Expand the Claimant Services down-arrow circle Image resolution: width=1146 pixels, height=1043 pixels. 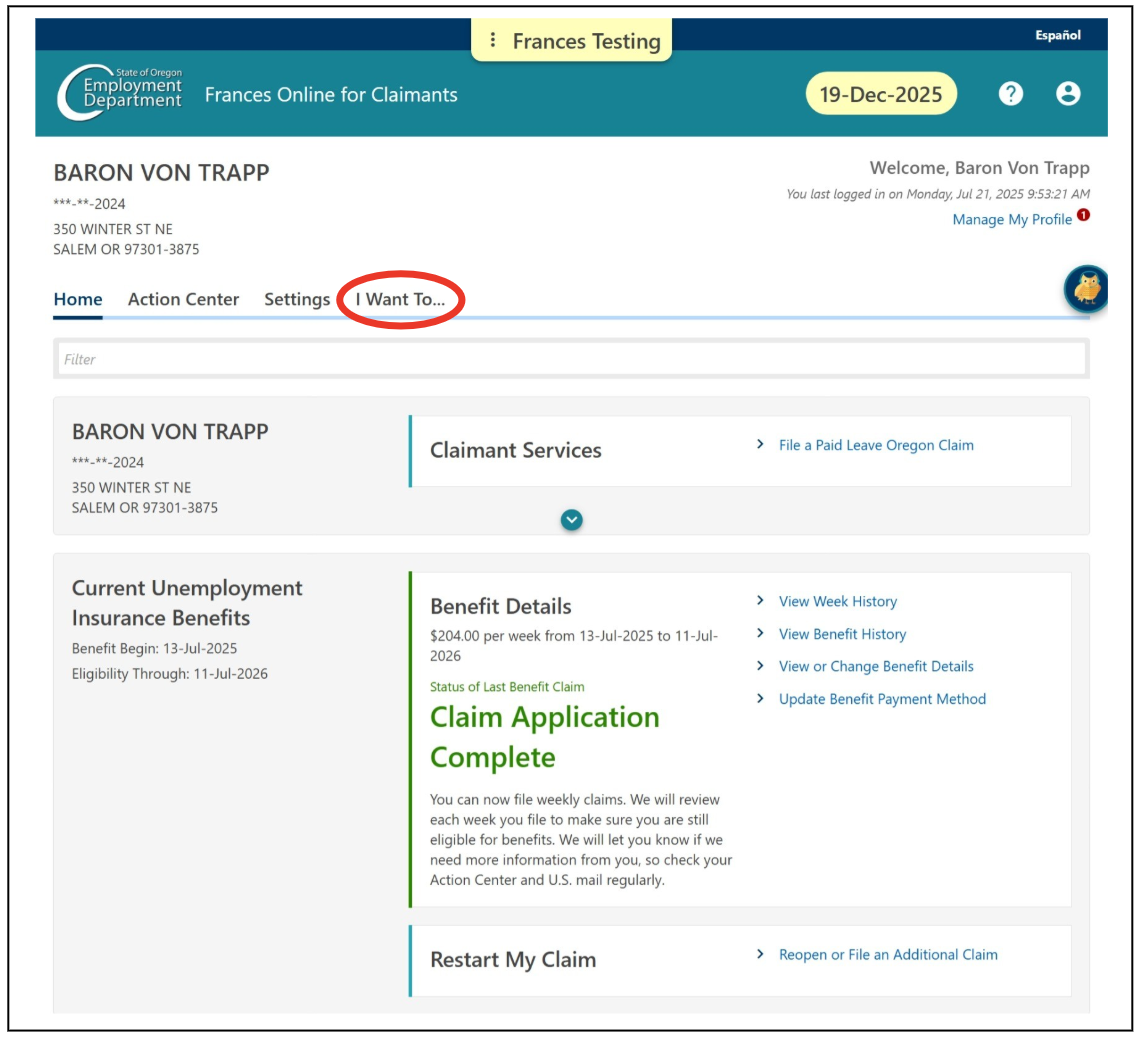coord(572,520)
